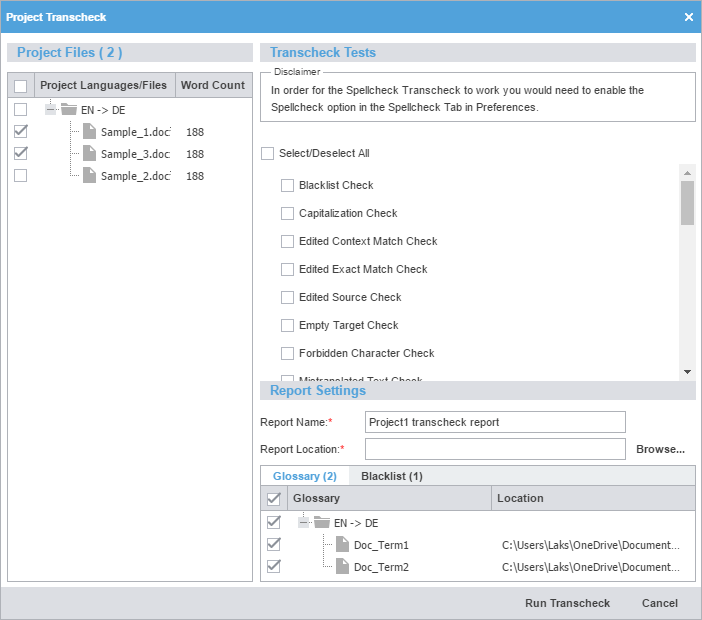Click the Transcheck tests scrollbar thumb
Screen dimensions: 702x620
[687, 203]
